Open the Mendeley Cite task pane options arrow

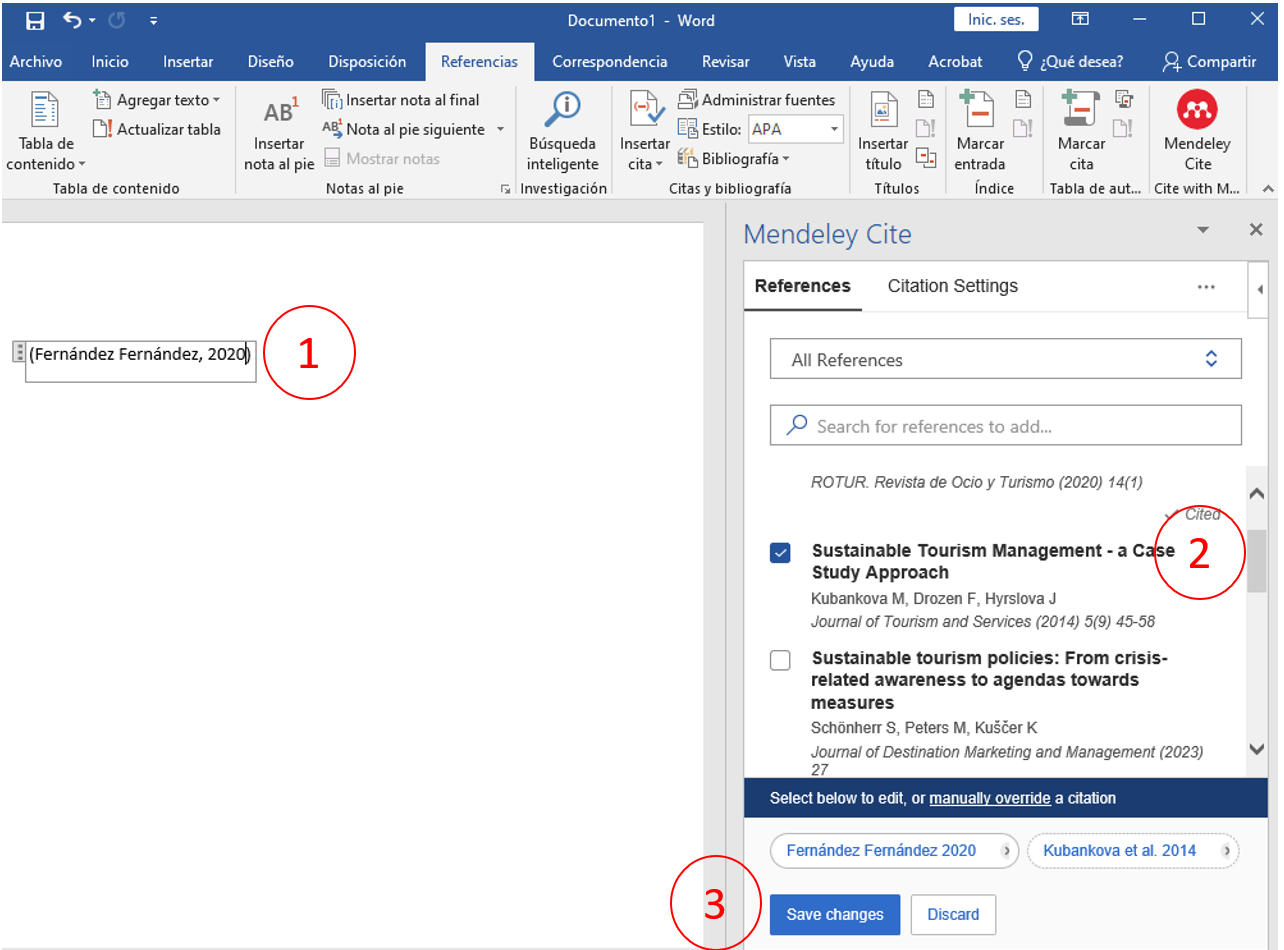point(1203,230)
